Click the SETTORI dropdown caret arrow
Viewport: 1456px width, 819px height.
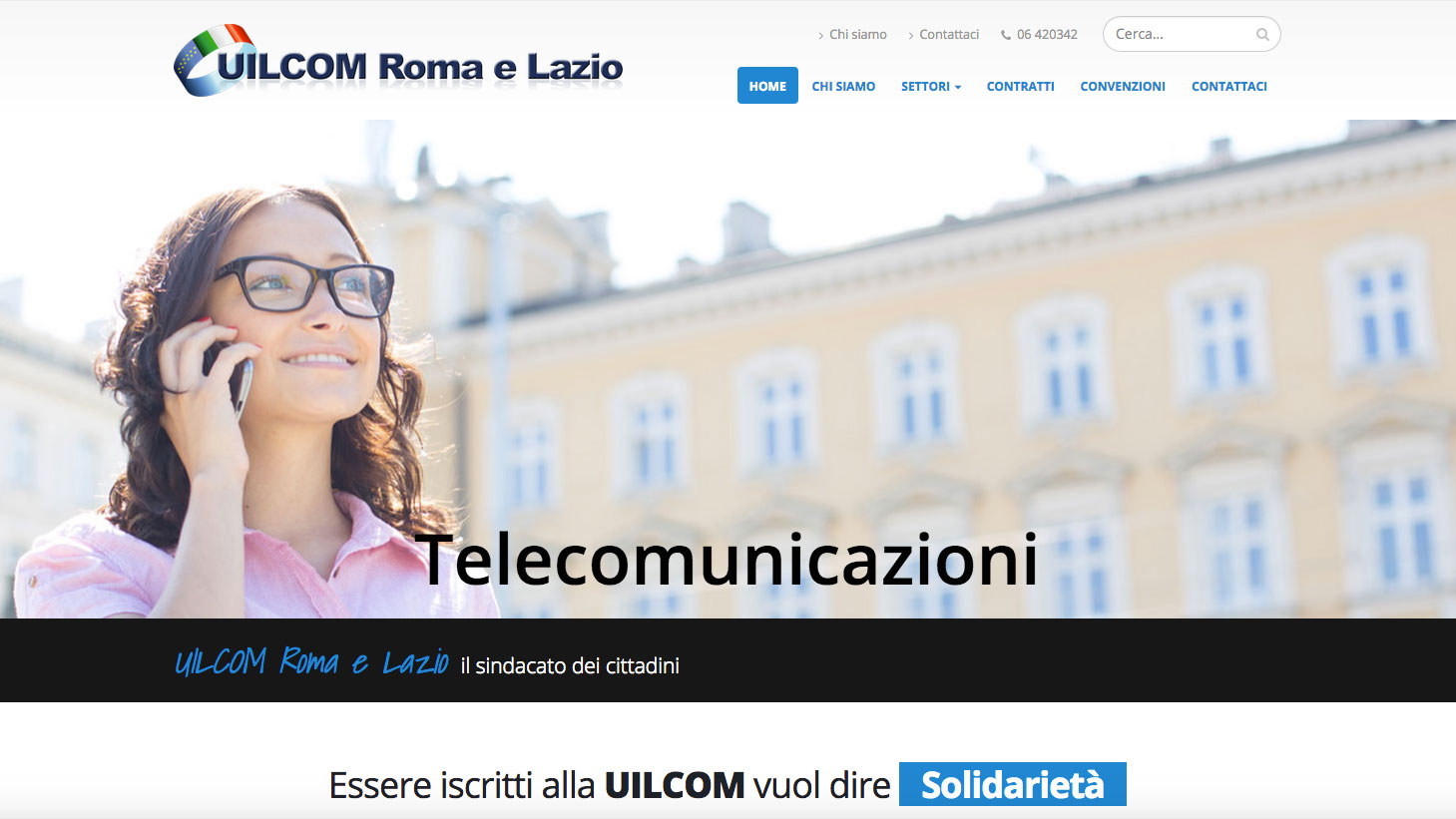[x=958, y=87]
